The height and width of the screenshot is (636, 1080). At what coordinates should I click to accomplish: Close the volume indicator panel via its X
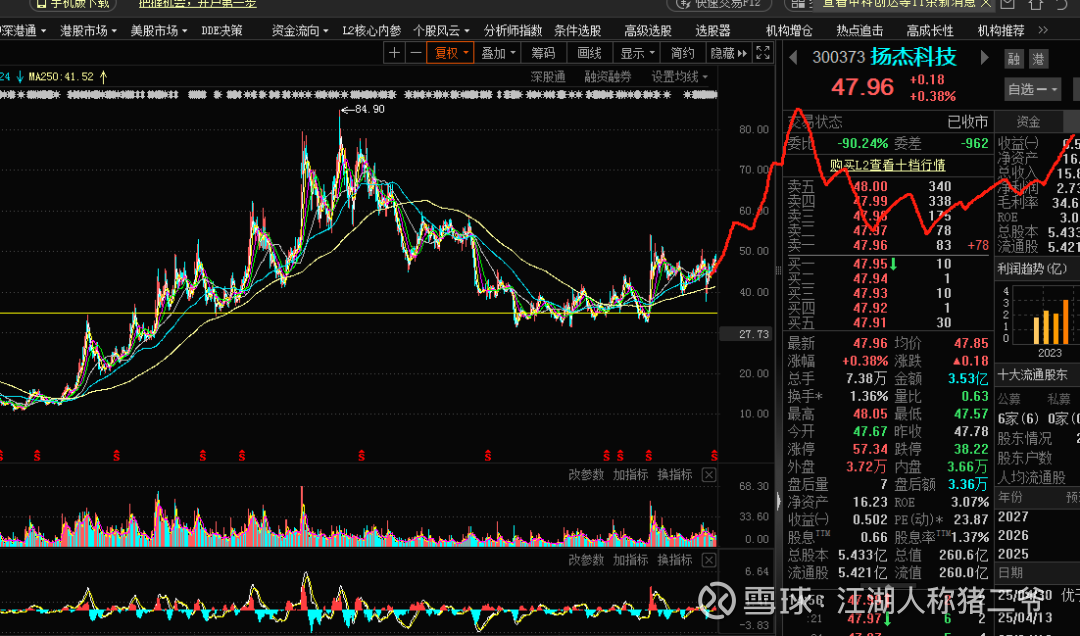(709, 474)
